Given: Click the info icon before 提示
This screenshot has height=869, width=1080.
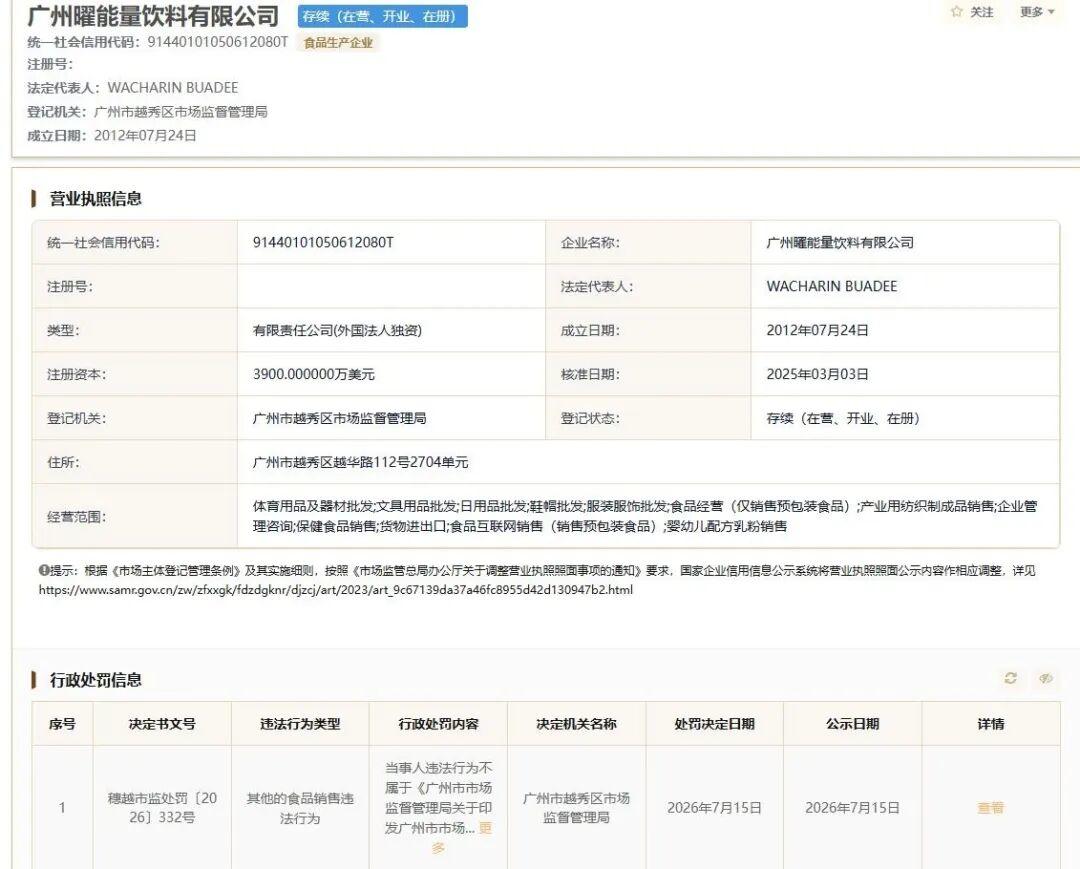Looking at the screenshot, I should [x=43, y=570].
